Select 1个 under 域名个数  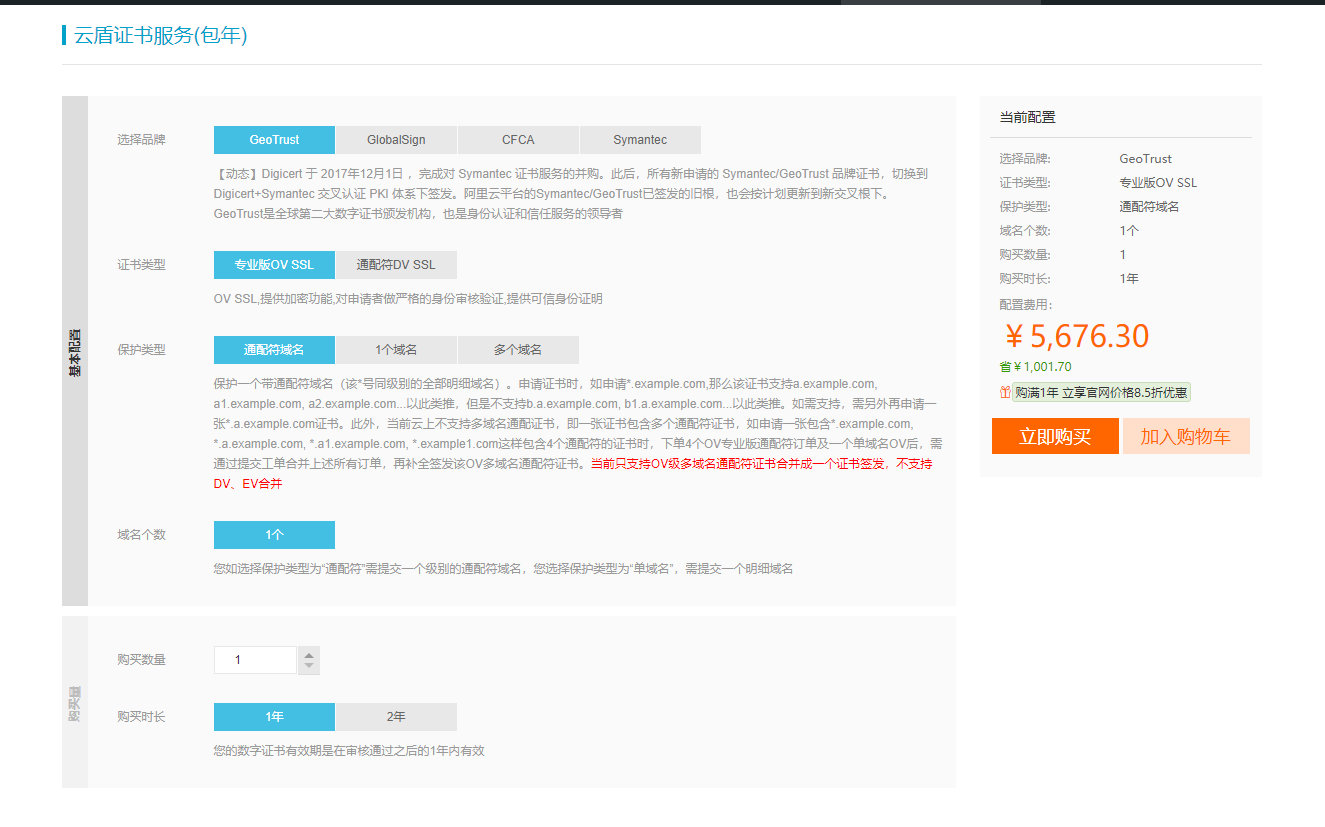[274, 535]
